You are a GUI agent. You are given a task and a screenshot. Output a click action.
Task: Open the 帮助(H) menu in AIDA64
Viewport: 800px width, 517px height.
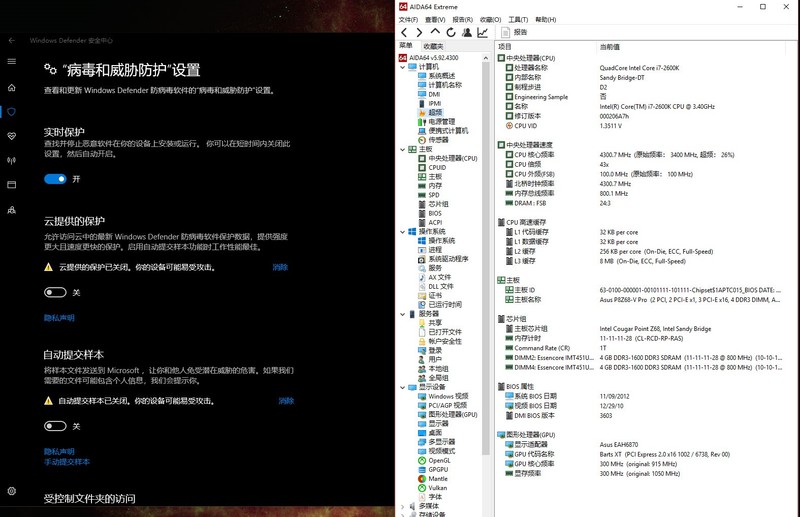coord(546,19)
